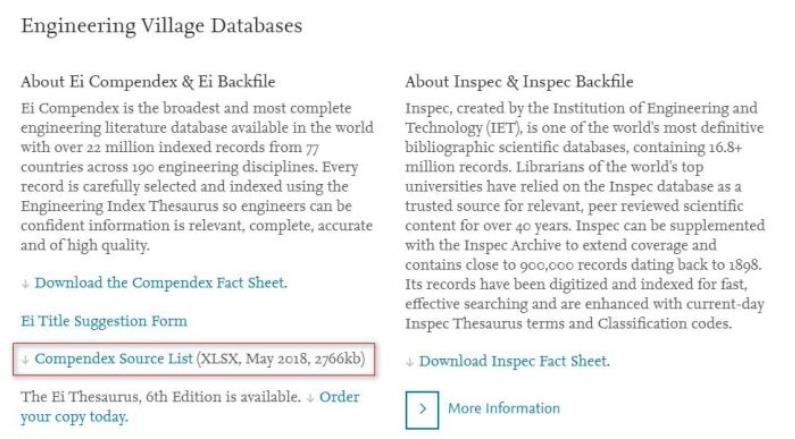
Task: Click the About Ei Compendex & Ei Backfile heading
Action: (x=148, y=81)
